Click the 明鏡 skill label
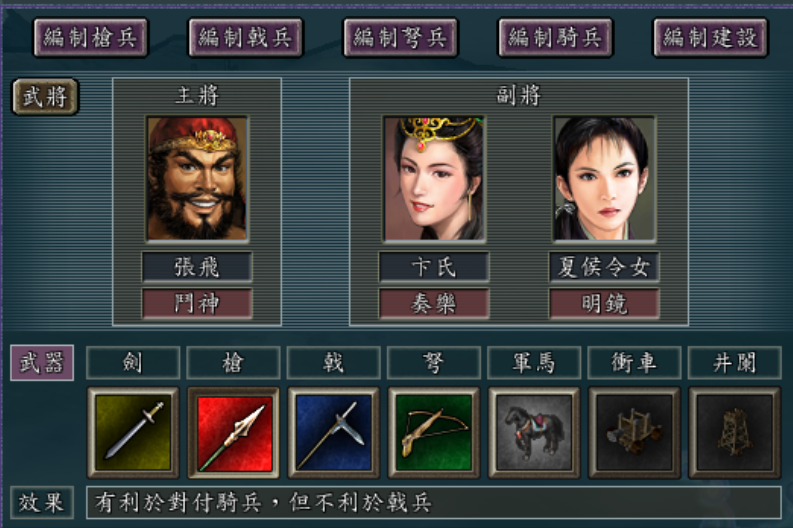The height and width of the screenshot is (528, 793). click(604, 303)
